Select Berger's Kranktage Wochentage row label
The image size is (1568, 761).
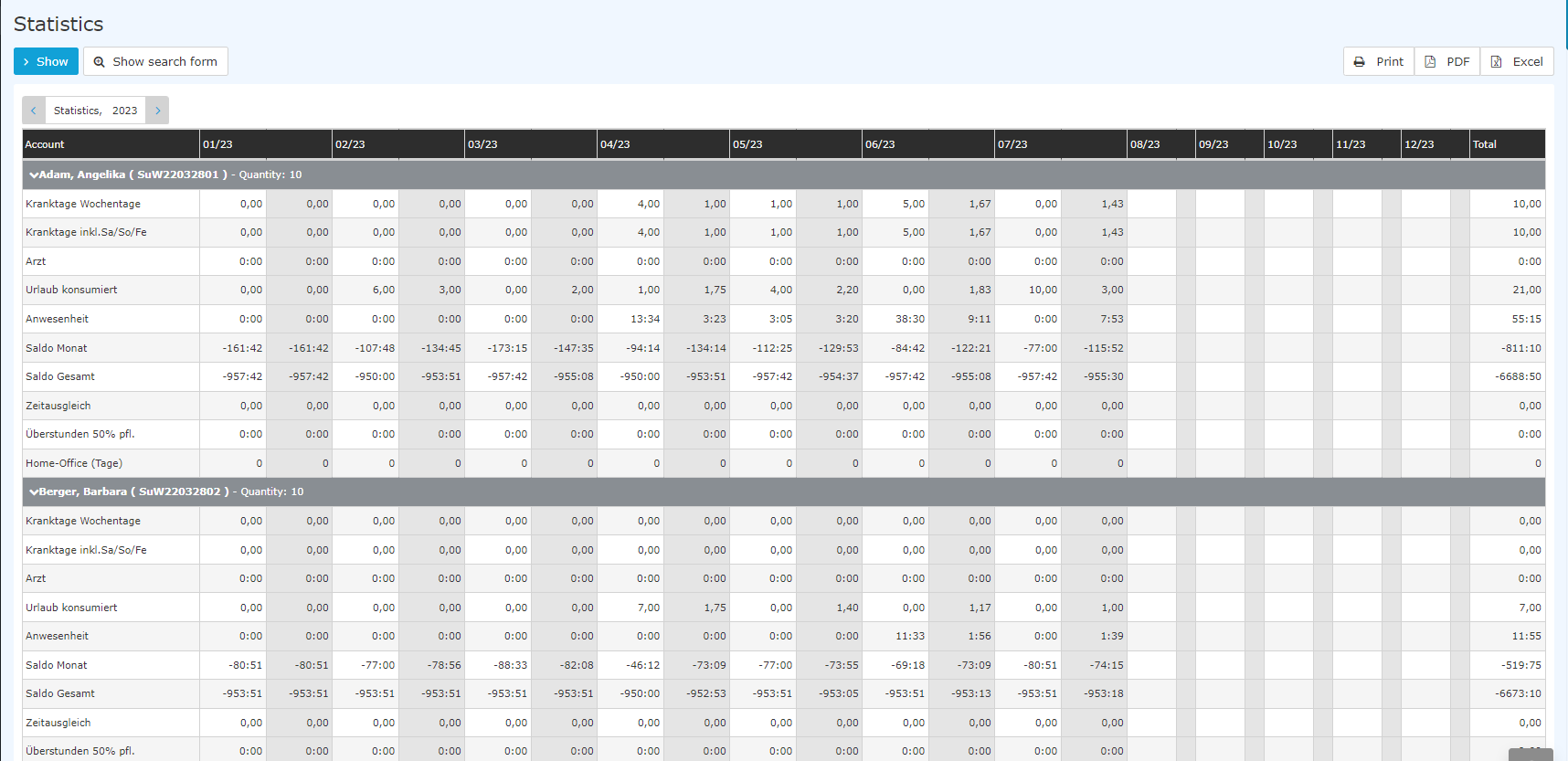click(83, 521)
